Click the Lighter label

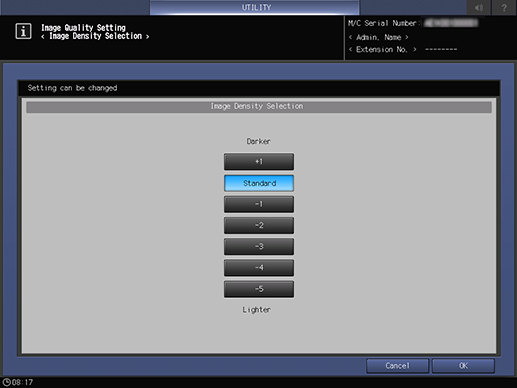click(256, 310)
